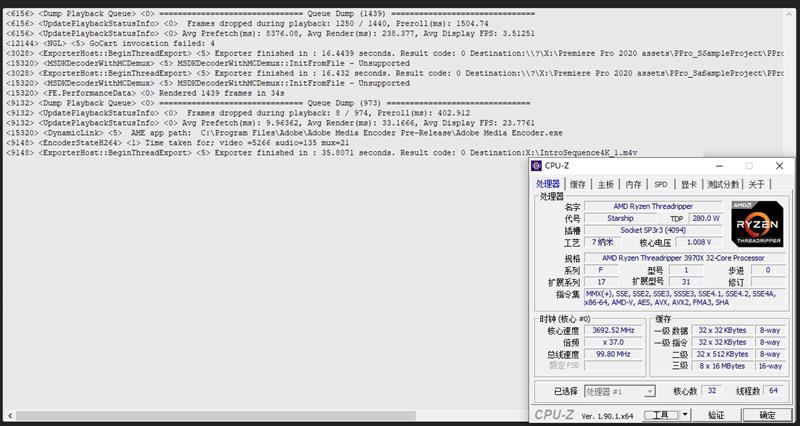Click the left arrow of the horizontal scrollbar
Image resolution: width=800 pixels, height=426 pixels.
10,416
